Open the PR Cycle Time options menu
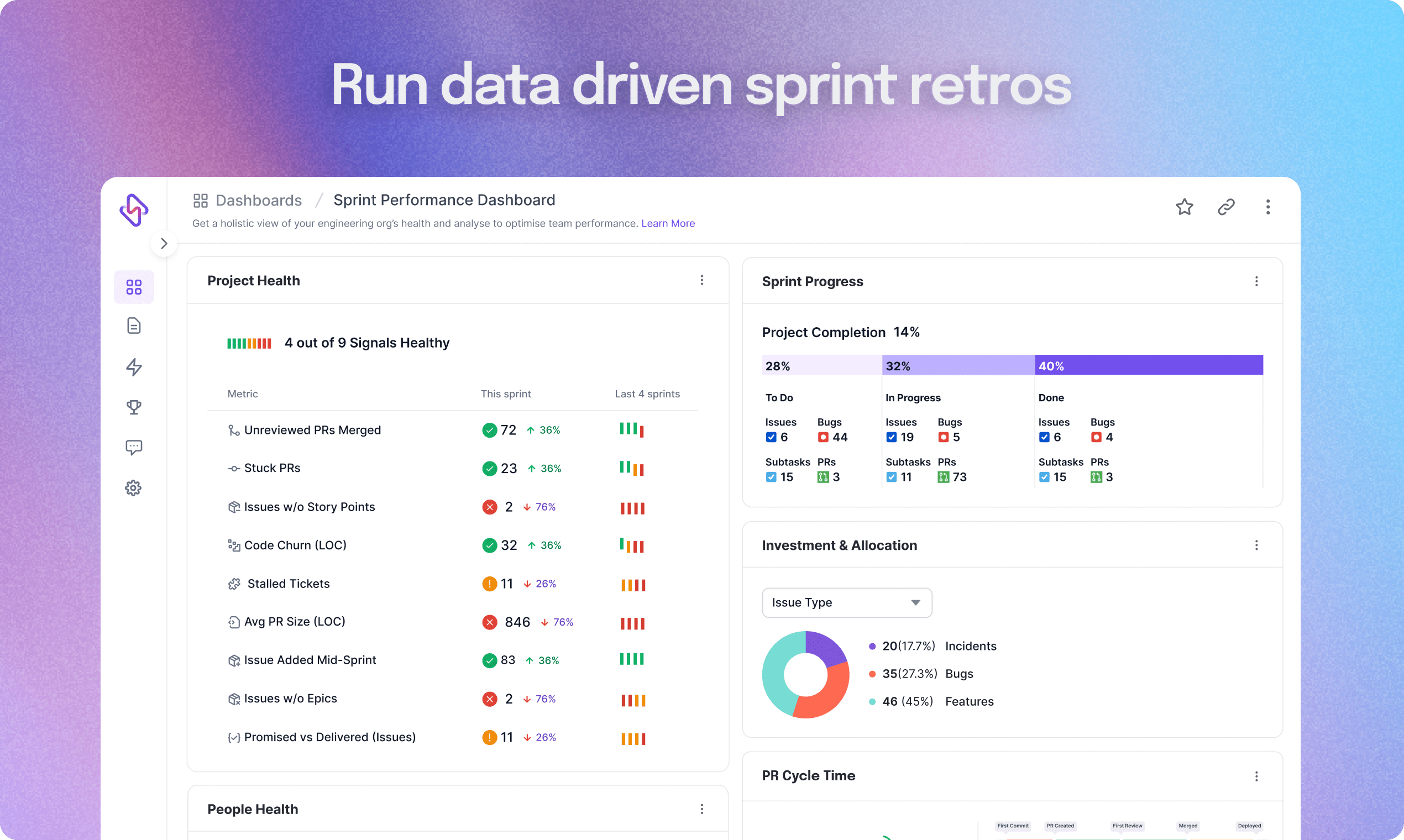 click(1256, 776)
